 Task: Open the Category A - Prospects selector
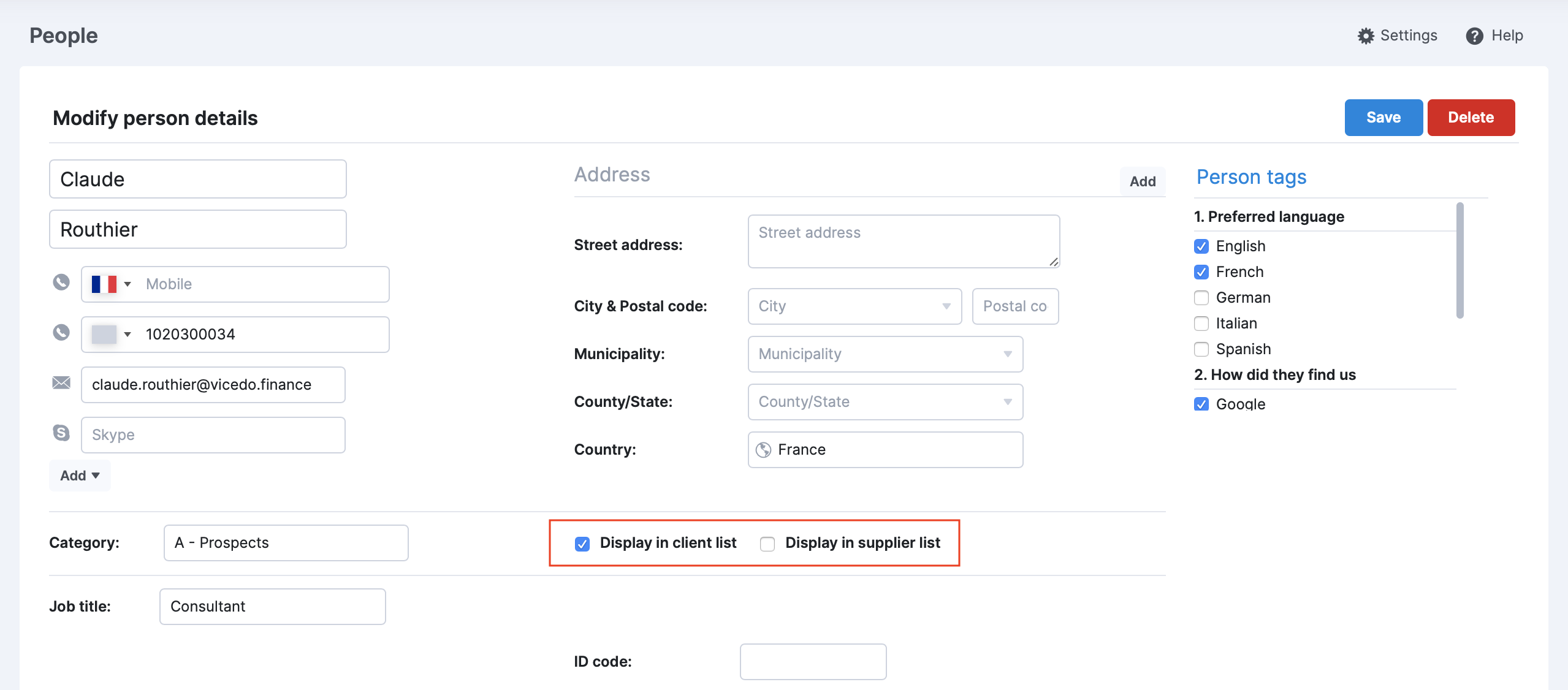coord(286,543)
